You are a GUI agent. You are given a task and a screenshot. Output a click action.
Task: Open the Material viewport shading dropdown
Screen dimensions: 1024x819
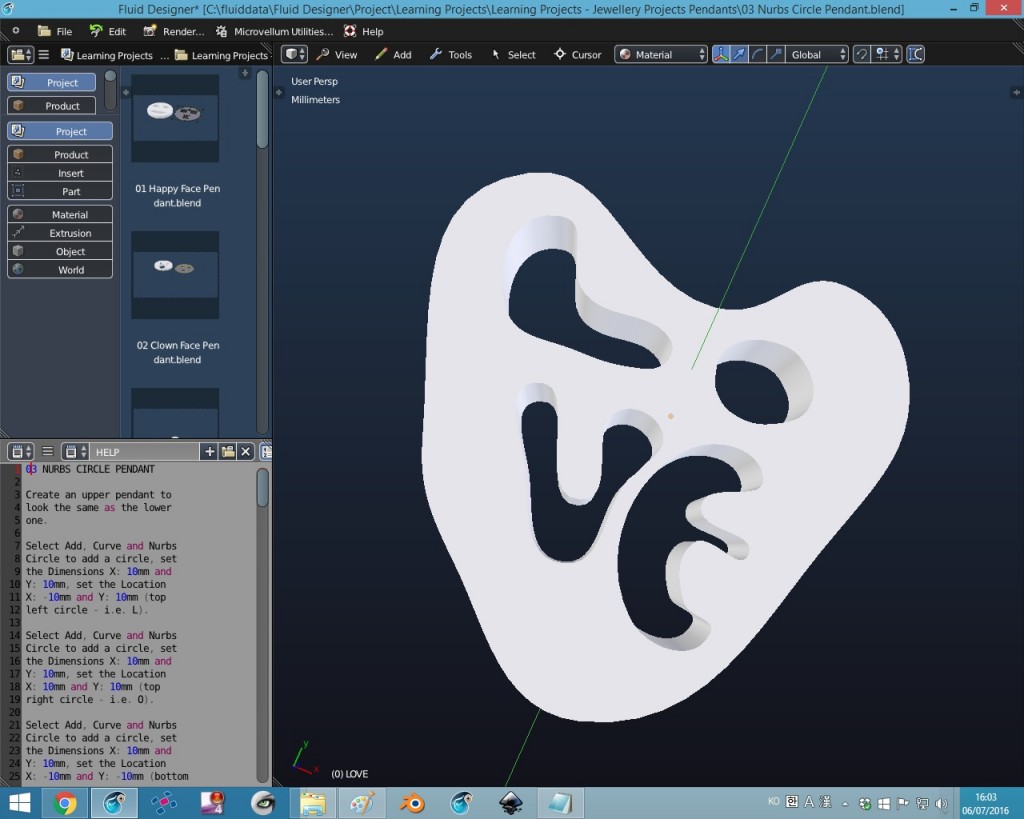coord(660,54)
